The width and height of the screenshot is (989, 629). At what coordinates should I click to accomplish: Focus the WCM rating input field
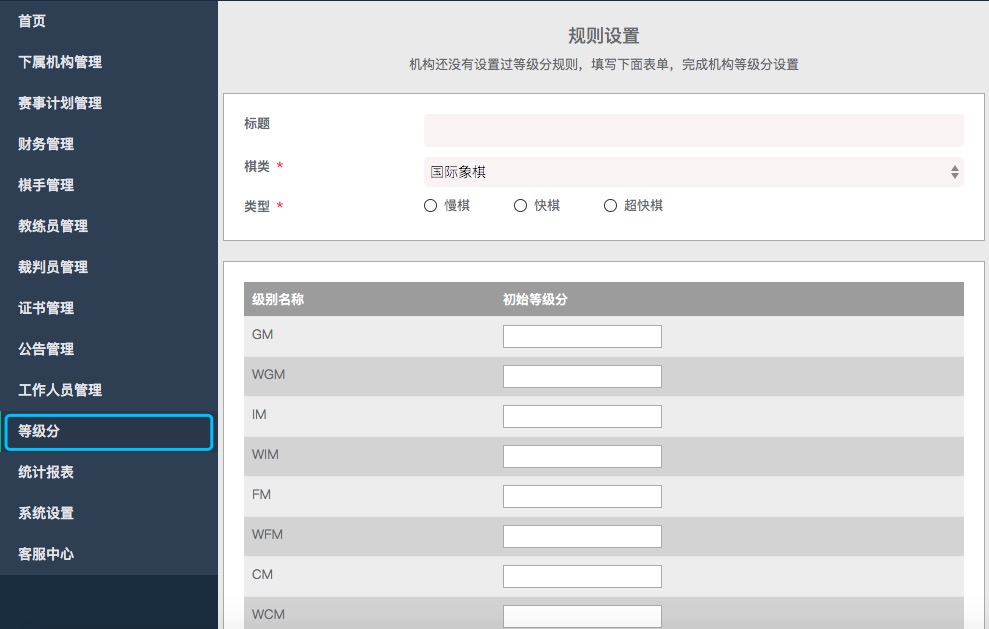click(x=582, y=616)
